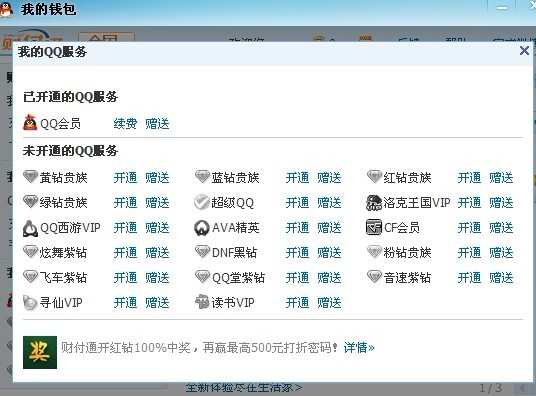Click the QQ penguin icon in 我的钱包 title bar
Screen dimensions: 536x396
click(x=6, y=9)
